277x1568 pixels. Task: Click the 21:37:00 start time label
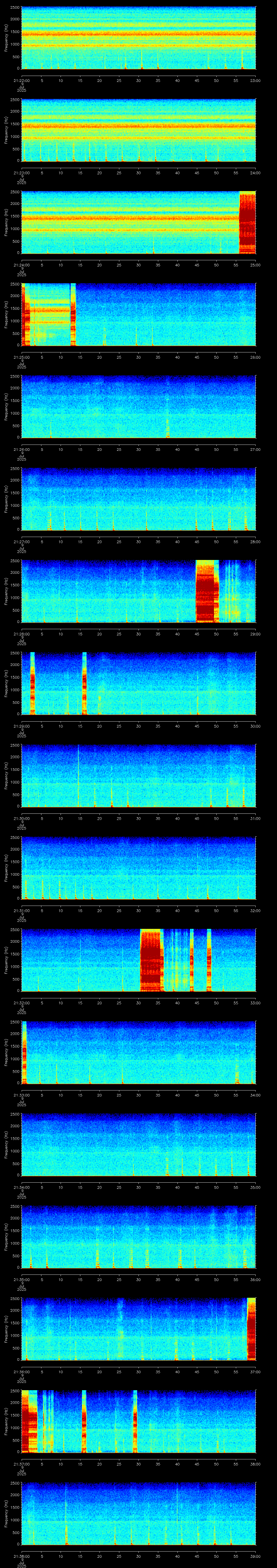pos(21,1464)
